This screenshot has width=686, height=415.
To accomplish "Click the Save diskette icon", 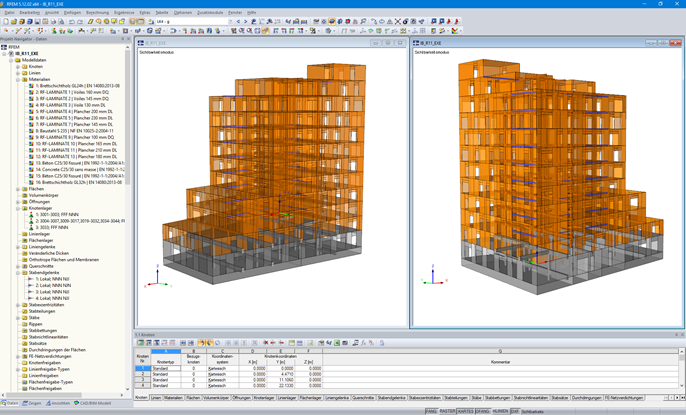I will [x=37, y=21].
